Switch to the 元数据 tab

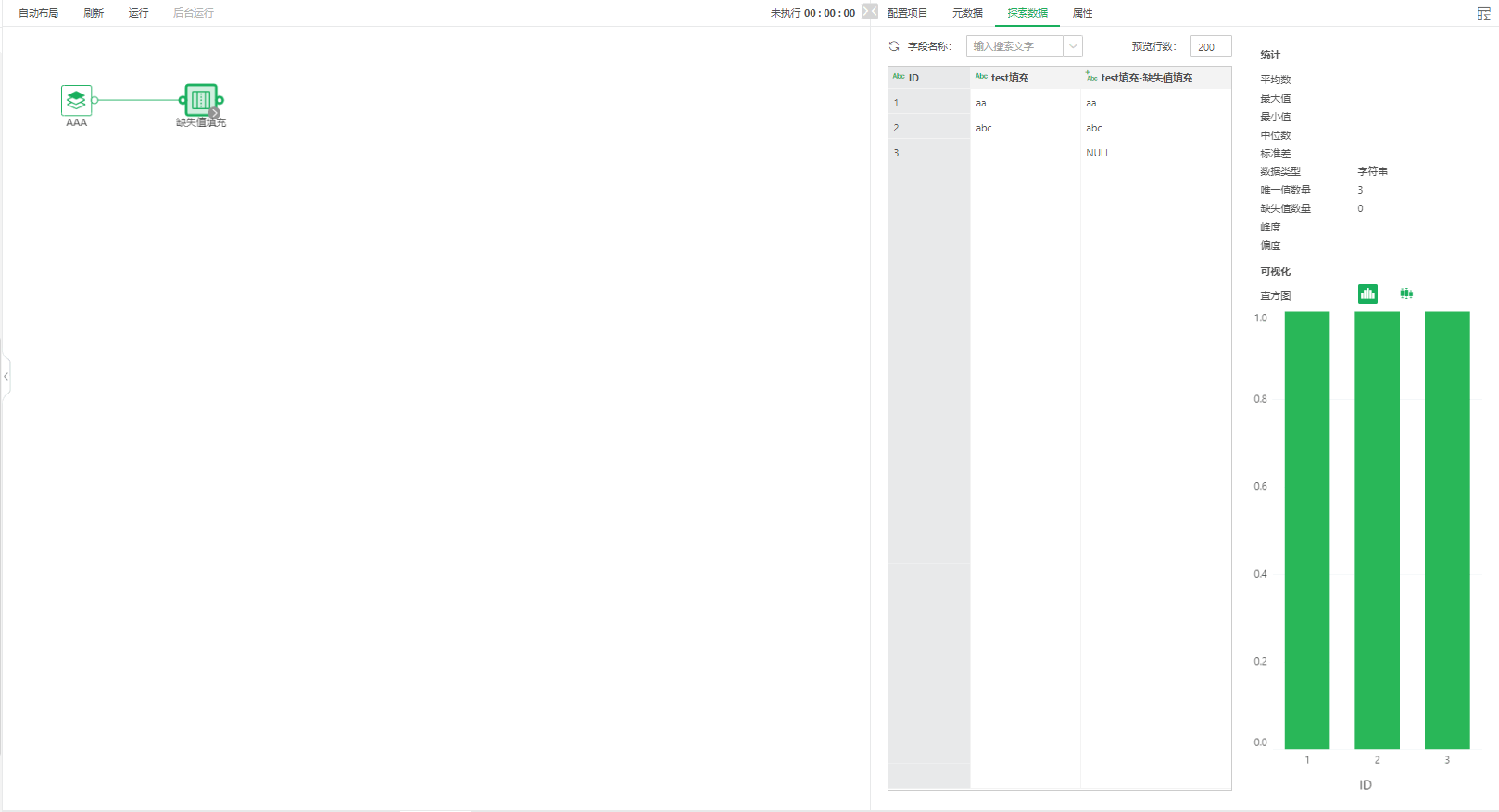coord(967,13)
